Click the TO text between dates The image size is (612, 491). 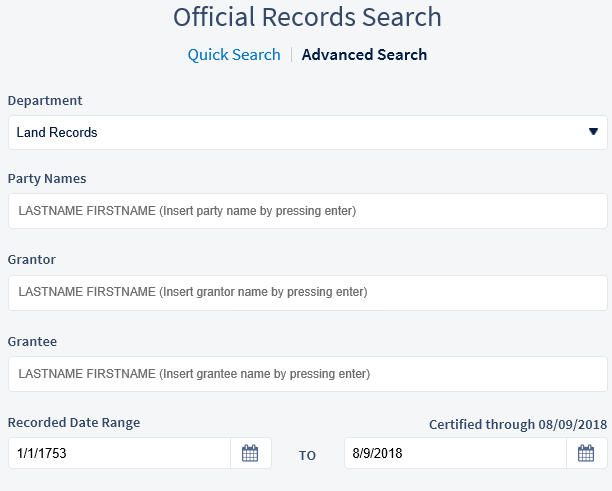pyautogui.click(x=307, y=456)
